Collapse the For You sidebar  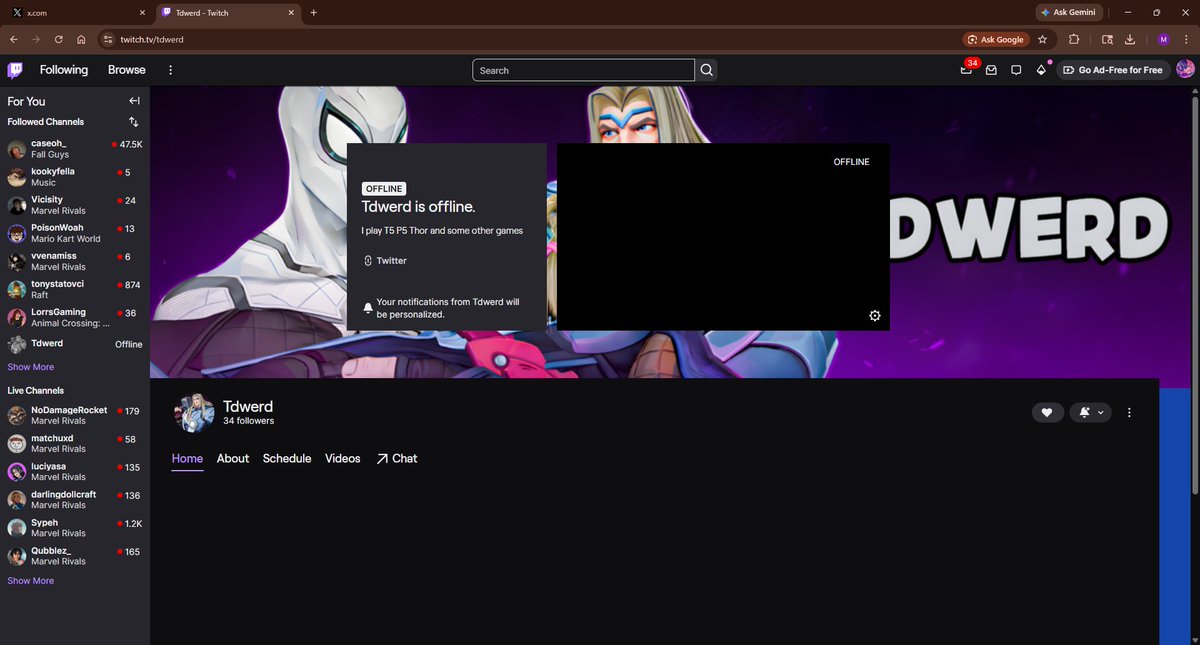coord(134,101)
